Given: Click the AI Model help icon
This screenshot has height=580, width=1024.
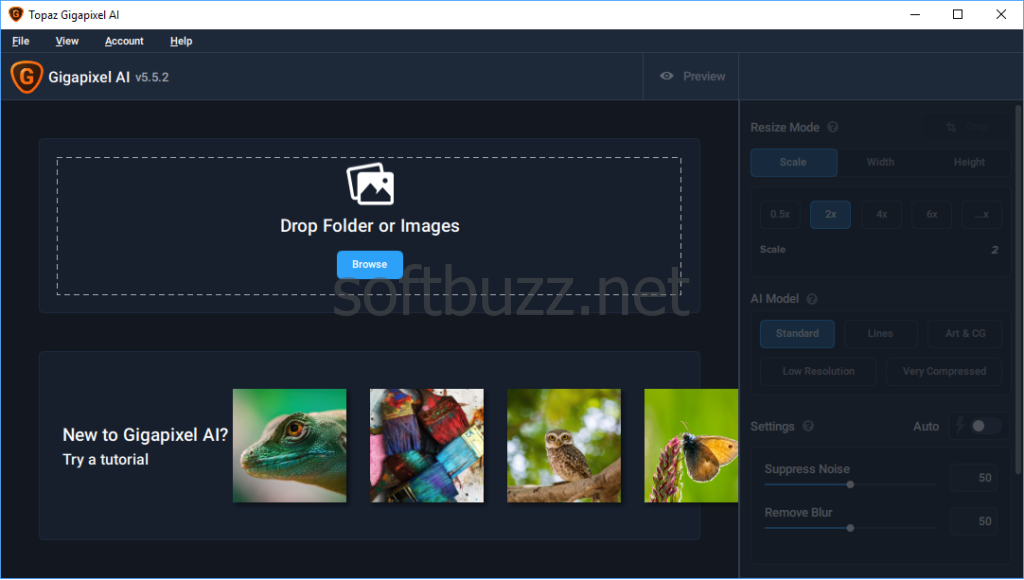Looking at the screenshot, I should pos(812,299).
